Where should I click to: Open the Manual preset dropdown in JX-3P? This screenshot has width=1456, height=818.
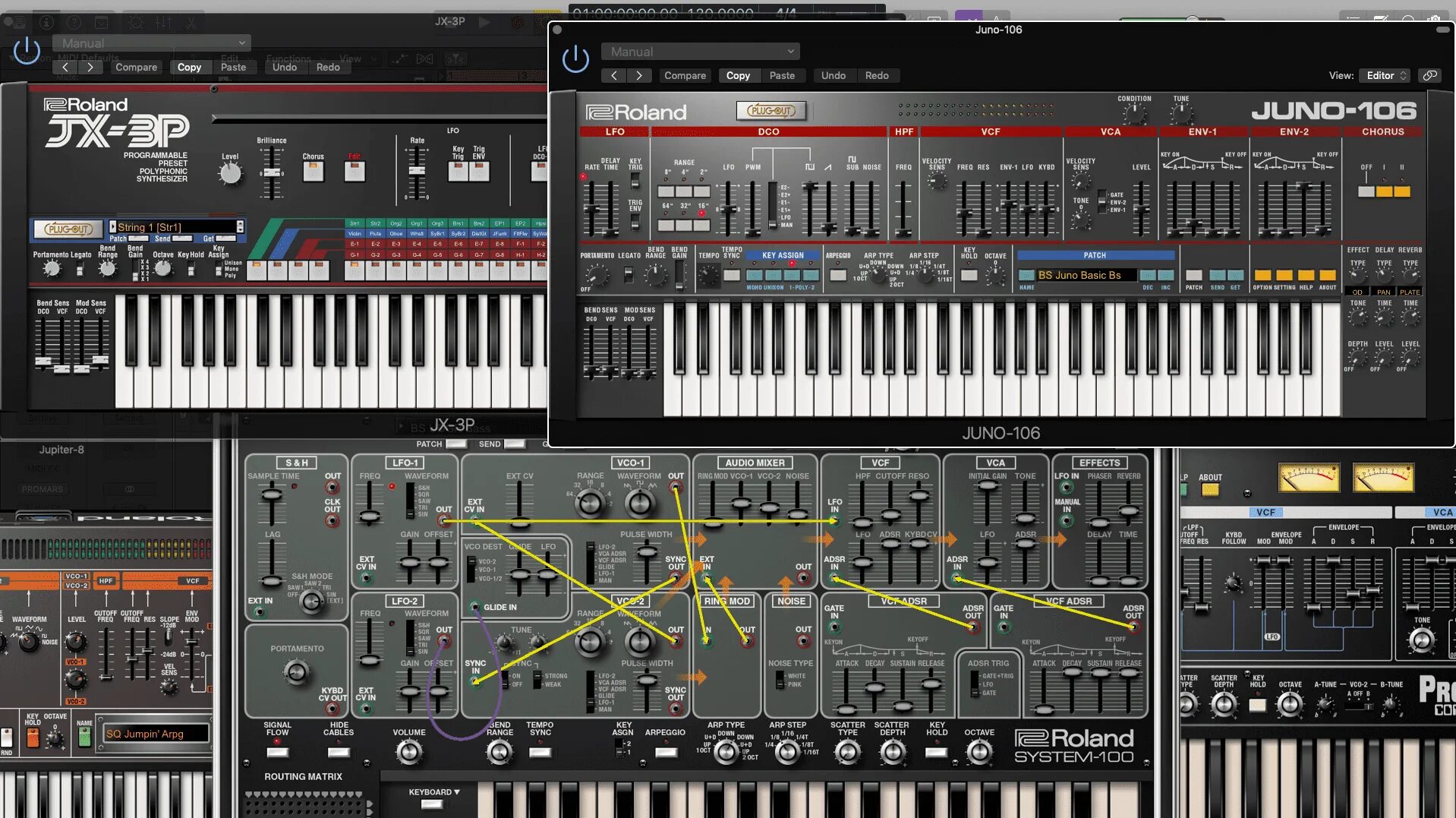pos(152,43)
